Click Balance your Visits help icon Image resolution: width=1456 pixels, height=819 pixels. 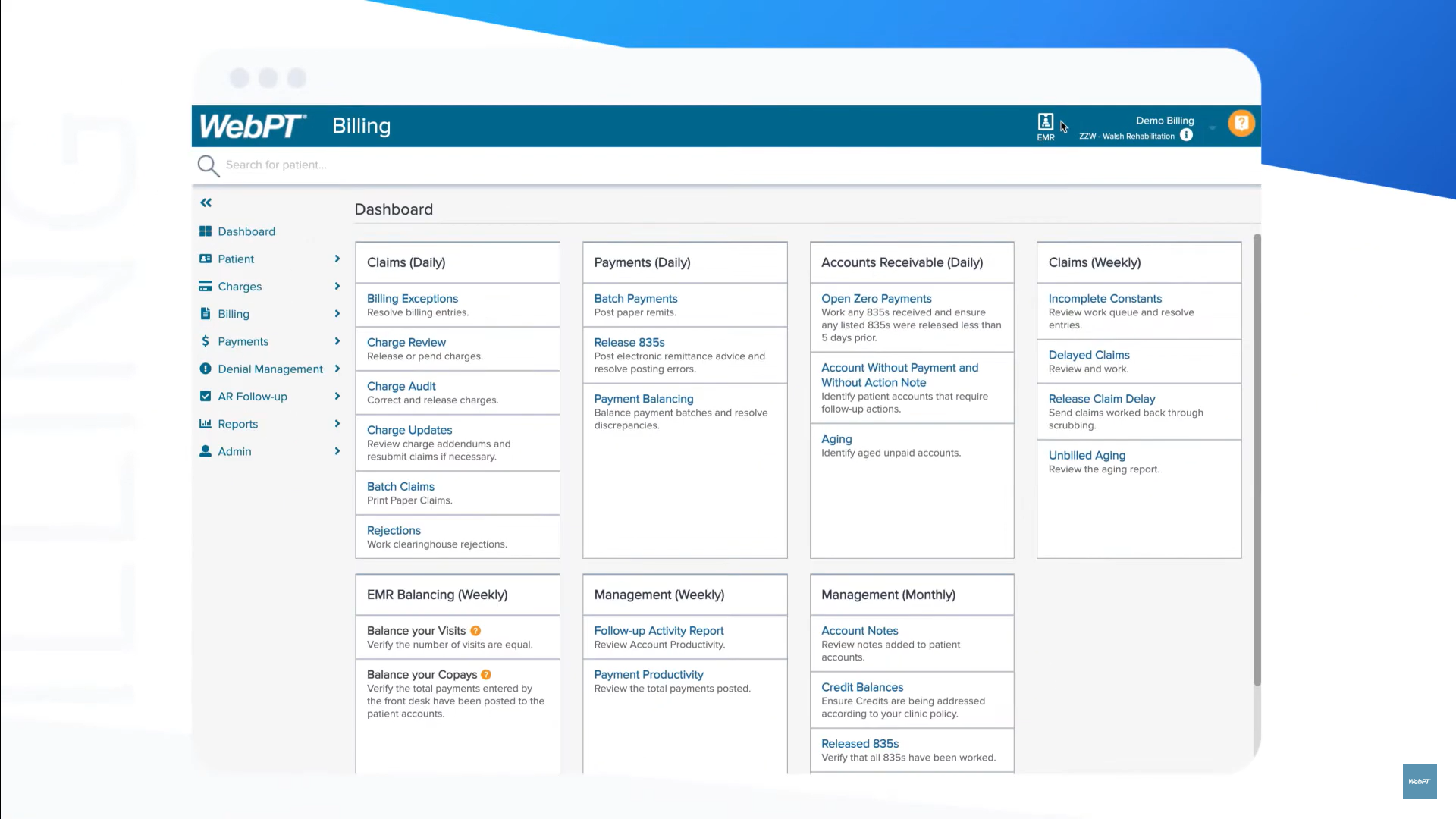point(475,631)
